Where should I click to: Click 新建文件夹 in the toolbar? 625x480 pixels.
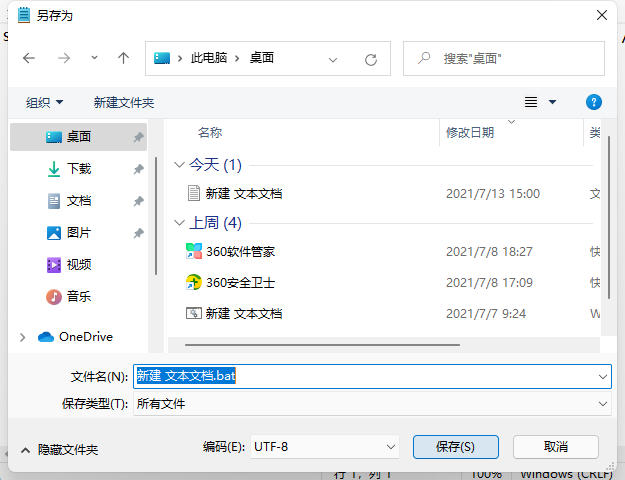[123, 102]
